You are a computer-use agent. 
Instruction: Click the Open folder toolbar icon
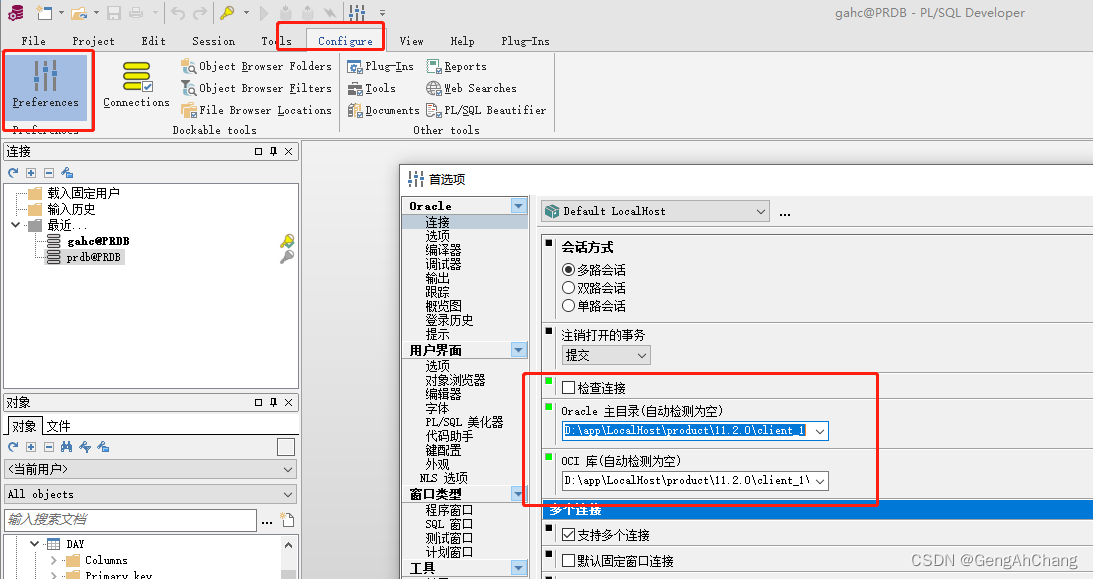click(x=79, y=13)
